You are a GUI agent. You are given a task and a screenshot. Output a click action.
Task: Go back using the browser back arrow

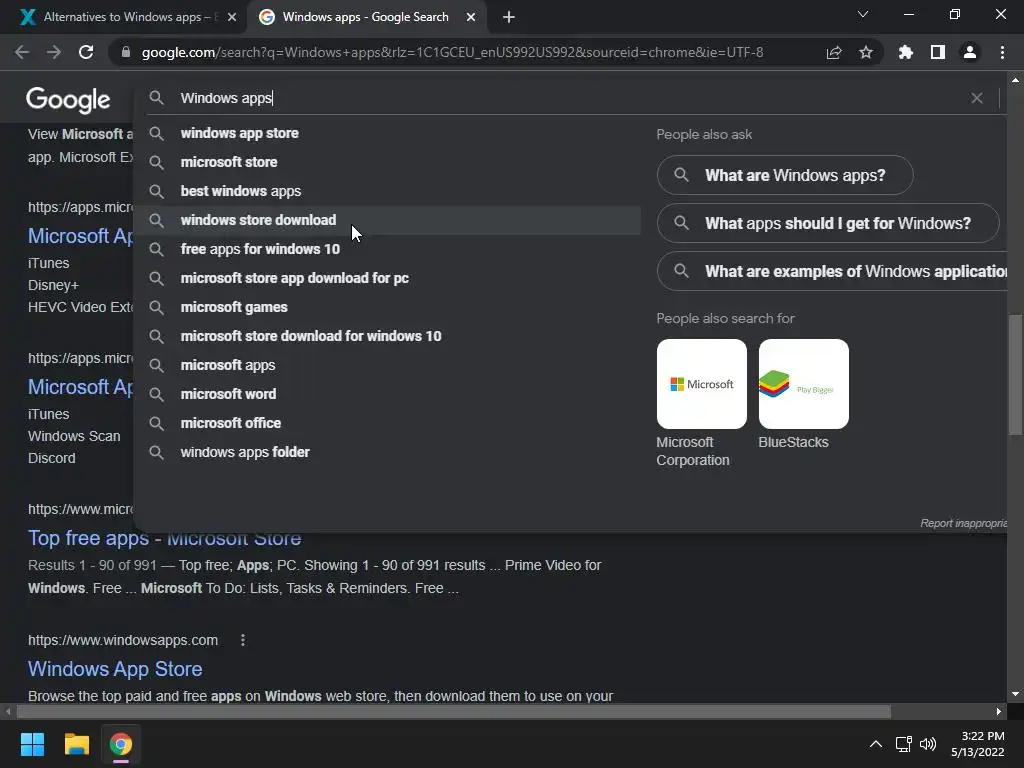[22, 52]
